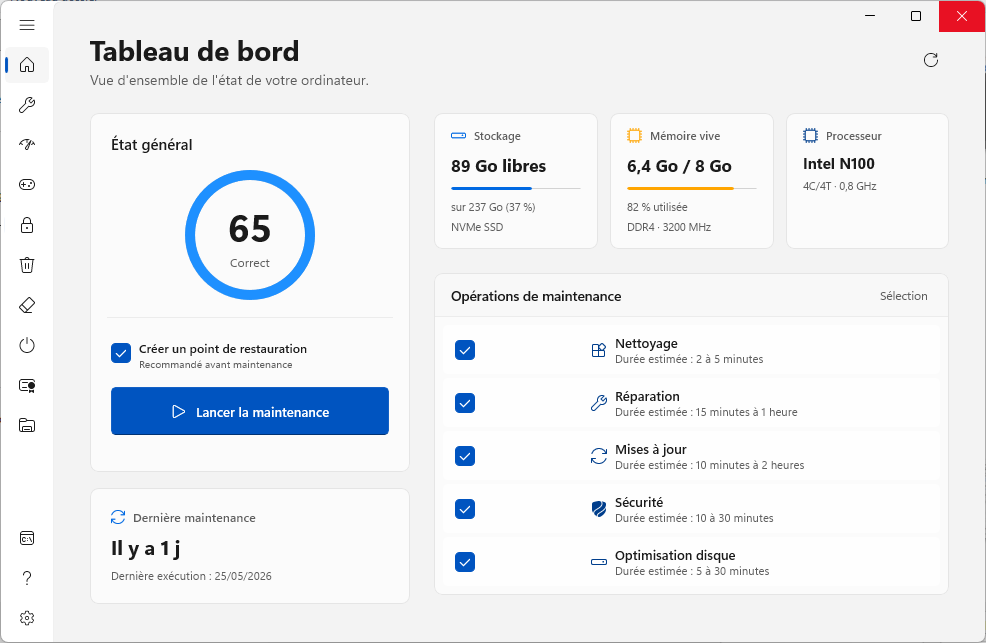Click 'Durée estimée : 10 à 30 minutes'
The image size is (986, 643).
694,518
